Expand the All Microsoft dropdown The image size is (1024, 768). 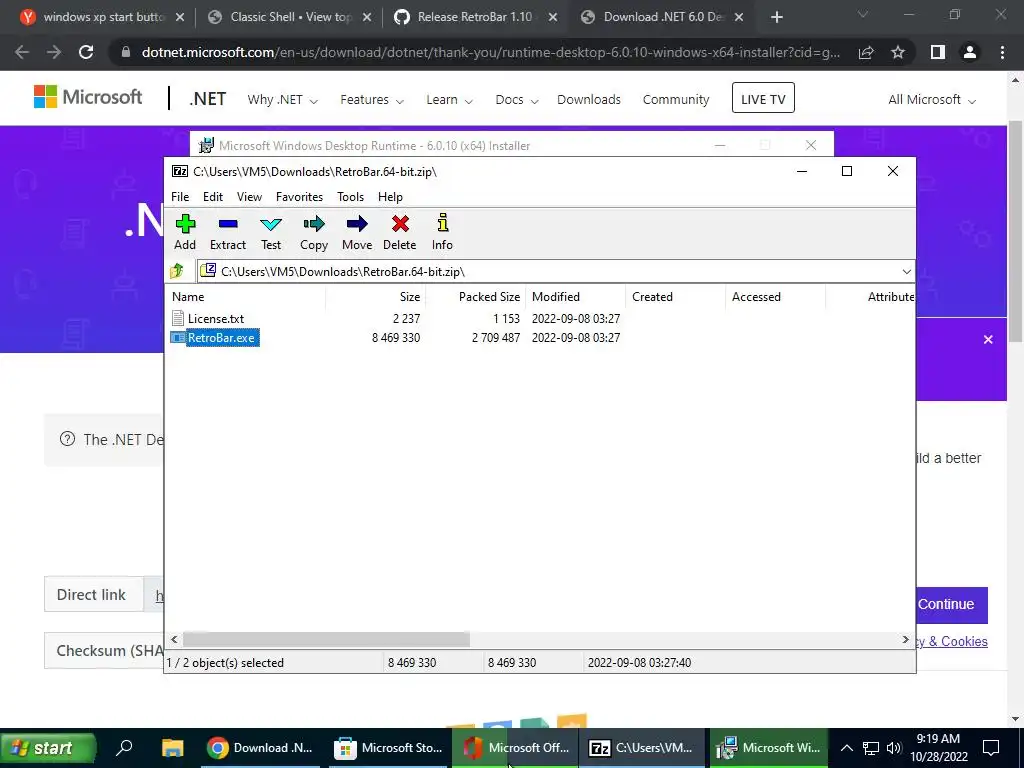pyautogui.click(x=932, y=100)
